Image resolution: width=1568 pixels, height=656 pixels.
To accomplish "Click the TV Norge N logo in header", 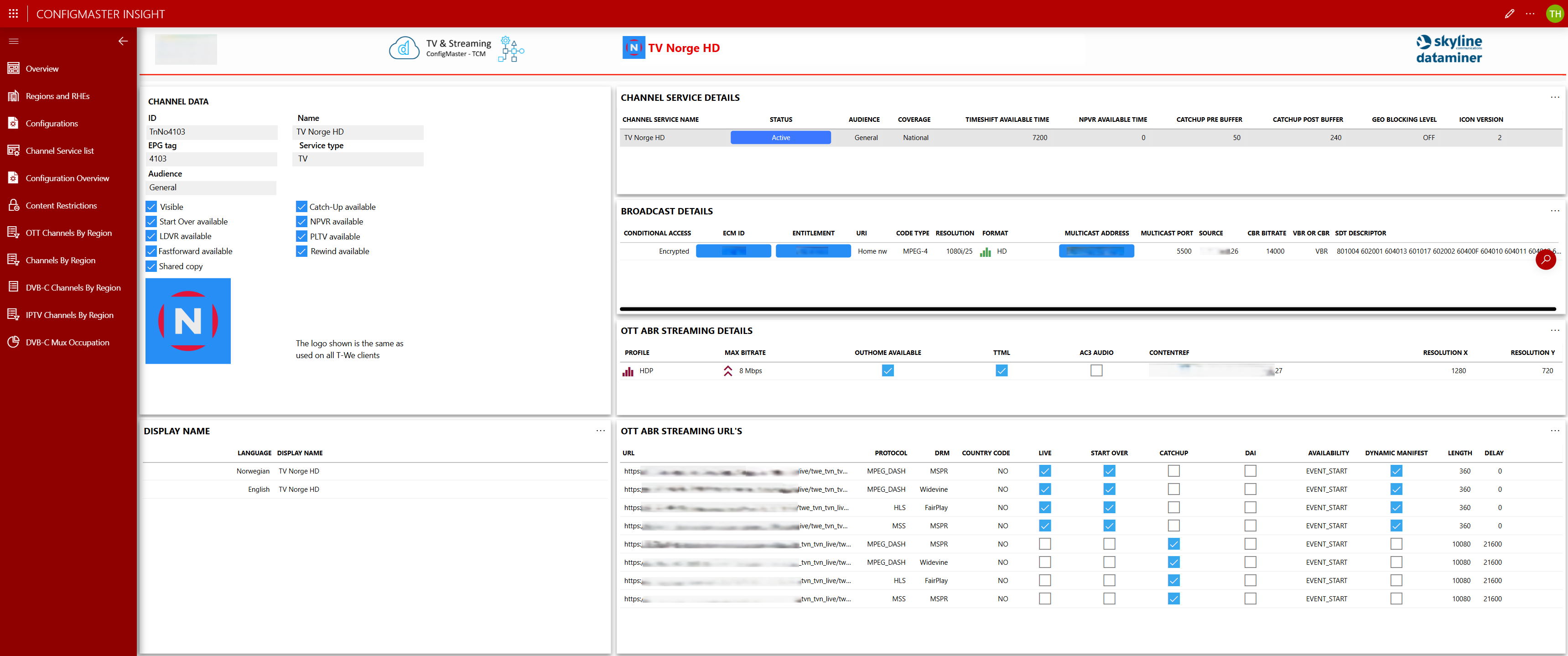I will [633, 47].
